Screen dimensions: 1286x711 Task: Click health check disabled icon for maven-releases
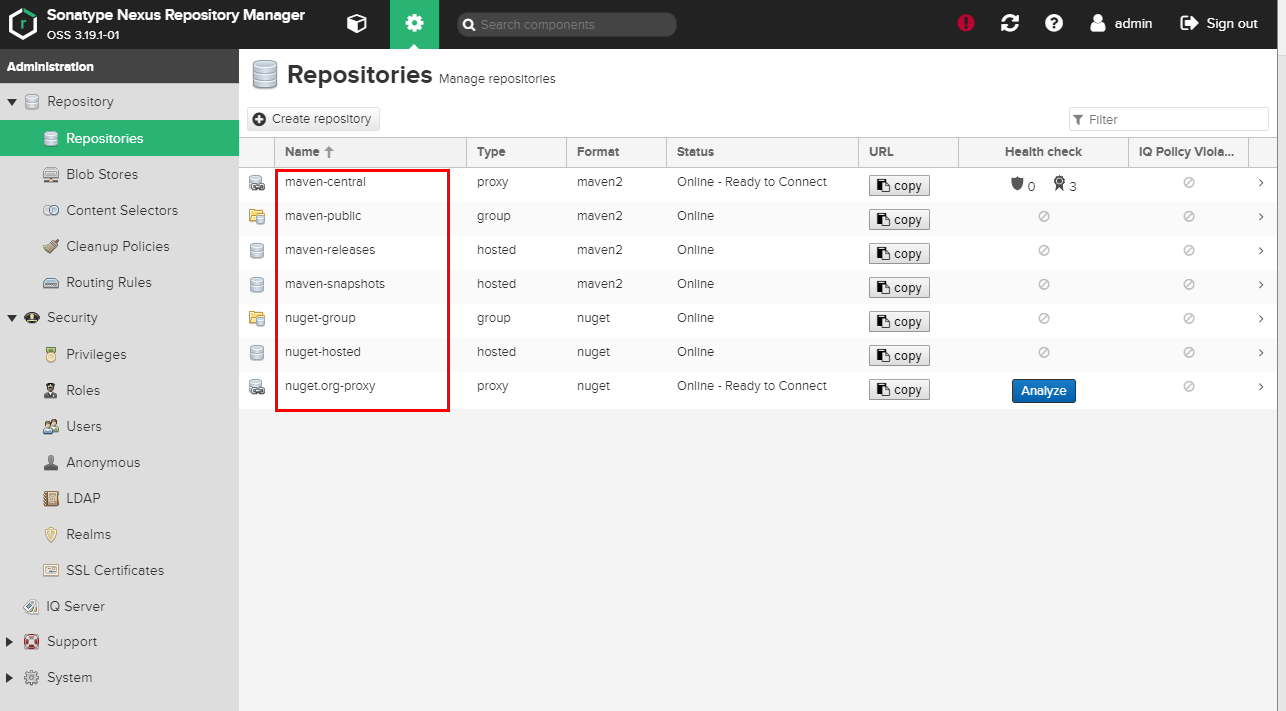point(1044,251)
